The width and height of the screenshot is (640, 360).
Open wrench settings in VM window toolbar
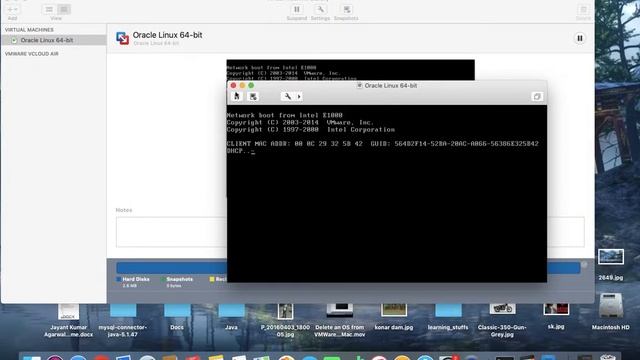tap(287, 96)
